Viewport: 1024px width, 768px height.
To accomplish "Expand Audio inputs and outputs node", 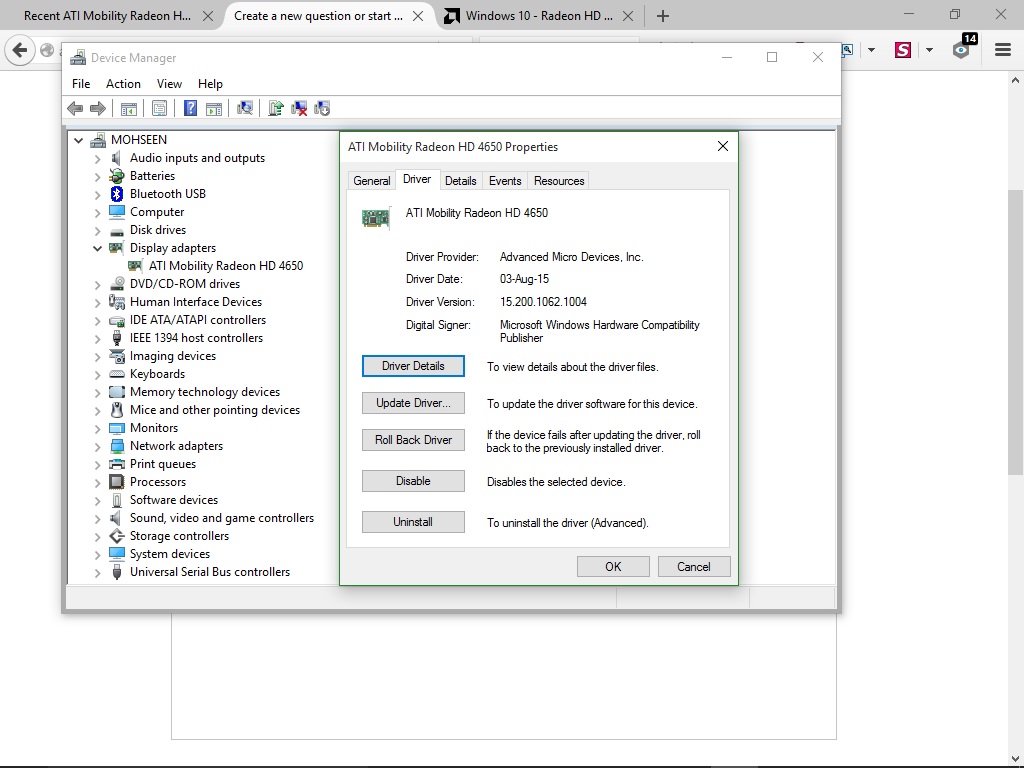I will click(x=97, y=159).
